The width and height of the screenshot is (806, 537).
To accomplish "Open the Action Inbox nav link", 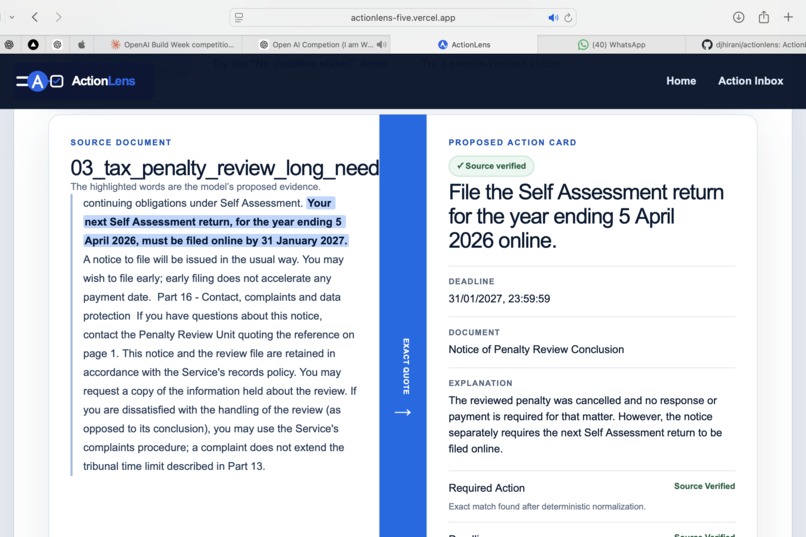I will click(750, 81).
